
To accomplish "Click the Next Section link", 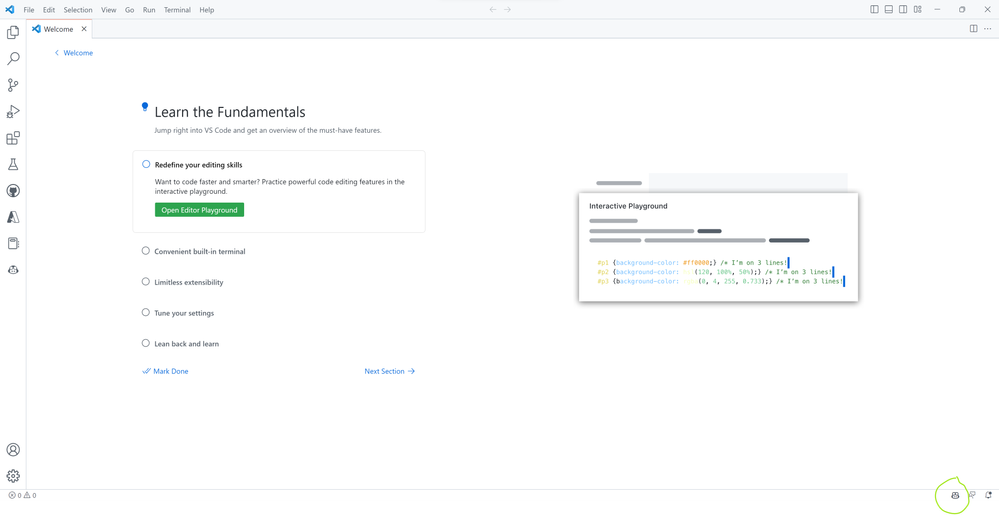I will point(389,371).
